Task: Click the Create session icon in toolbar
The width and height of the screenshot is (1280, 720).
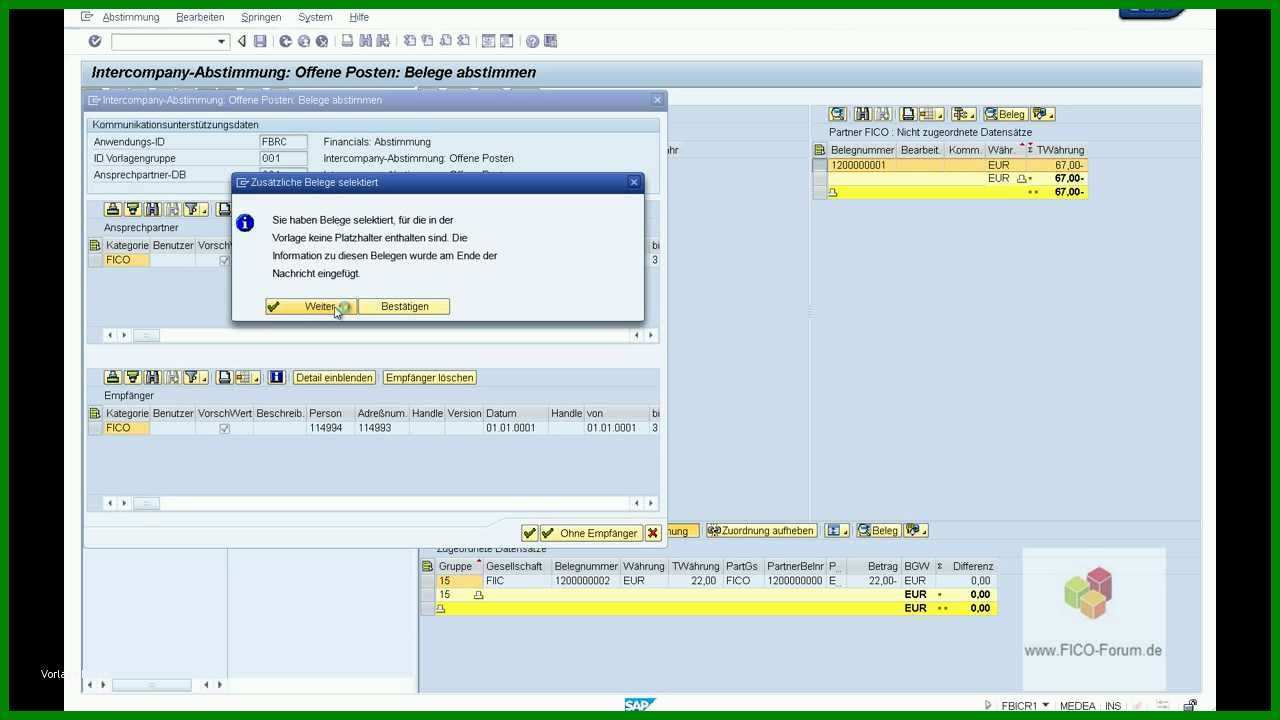Action: click(489, 41)
